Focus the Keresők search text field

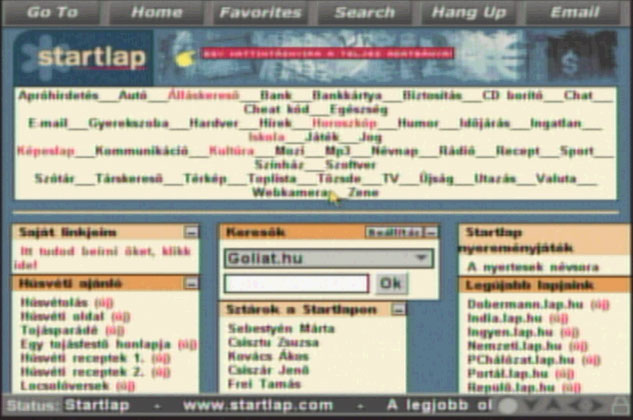tap(296, 284)
